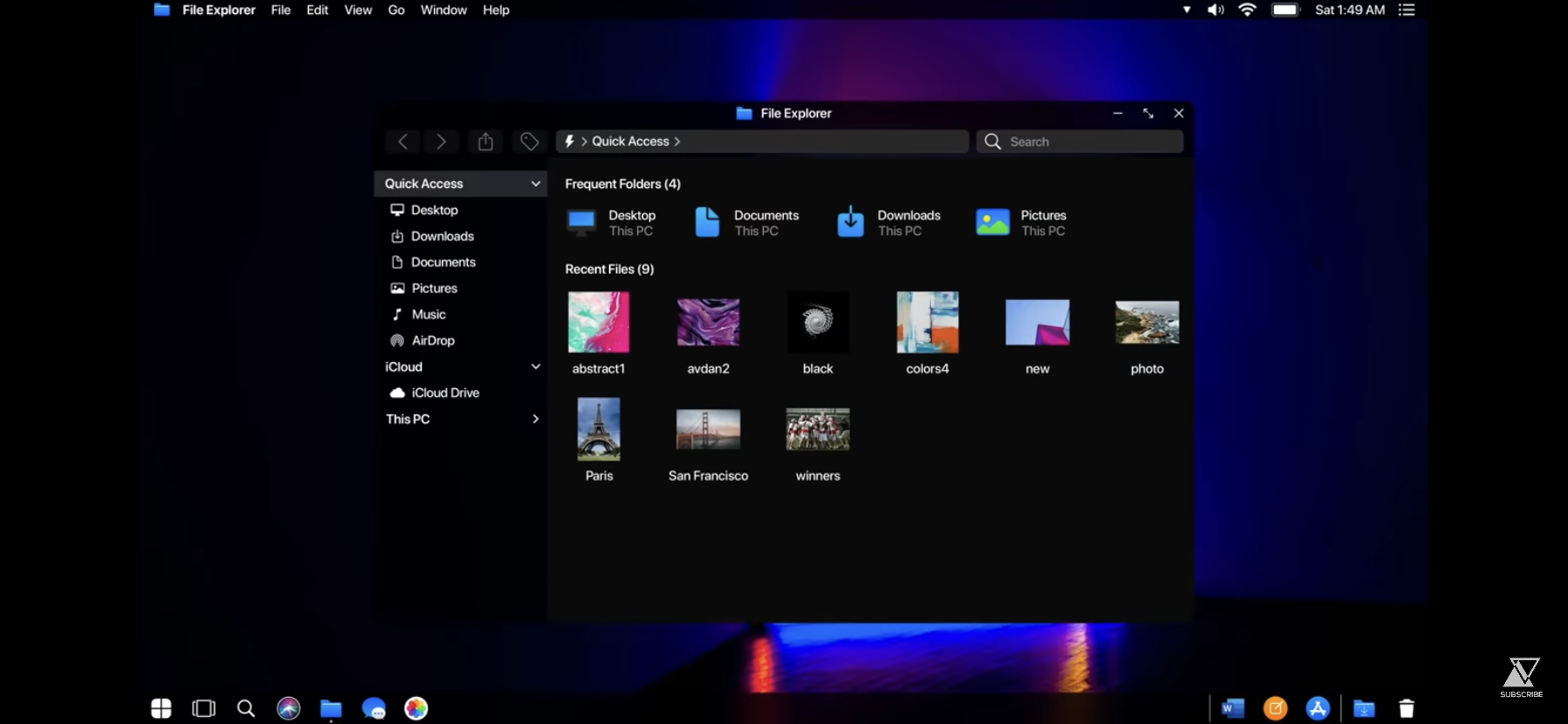Click the Tag icon in the toolbar

[529, 142]
